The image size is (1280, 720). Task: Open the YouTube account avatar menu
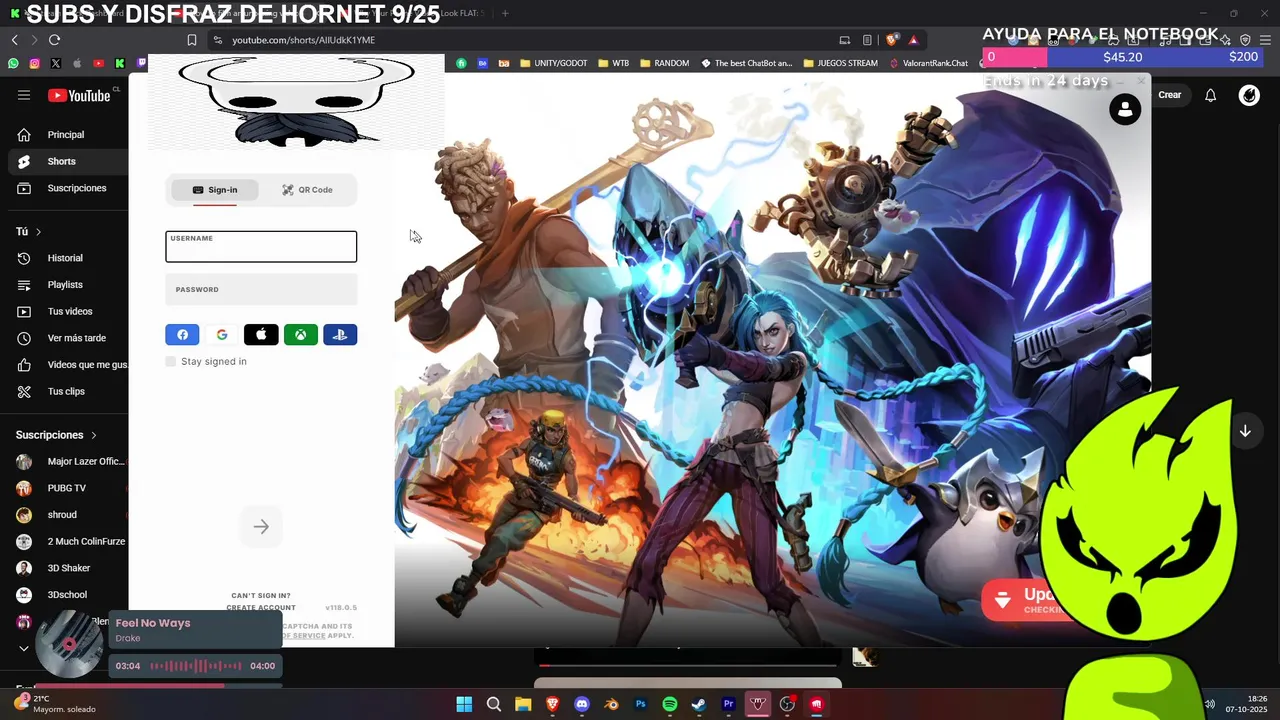tap(1249, 95)
